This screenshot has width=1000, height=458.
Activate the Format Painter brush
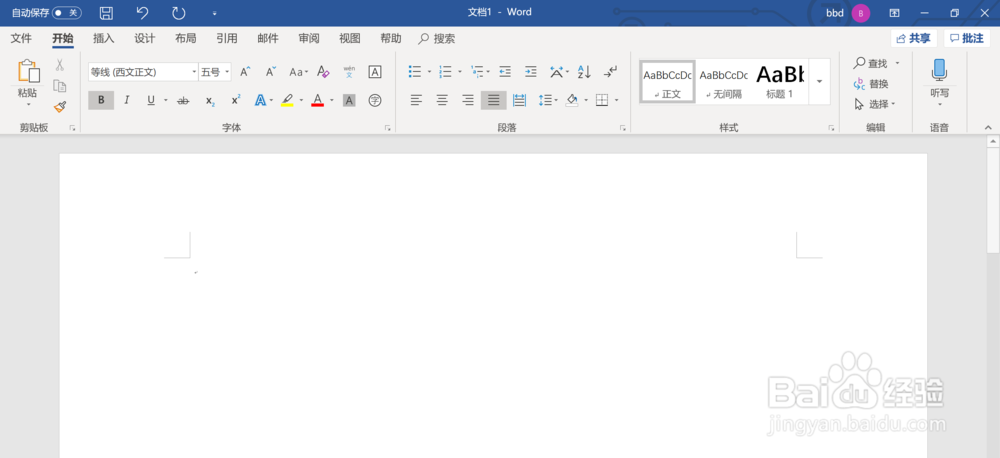(60, 107)
